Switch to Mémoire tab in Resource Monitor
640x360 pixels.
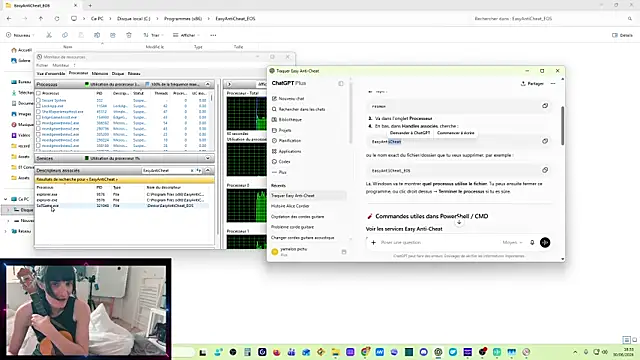click(100, 73)
